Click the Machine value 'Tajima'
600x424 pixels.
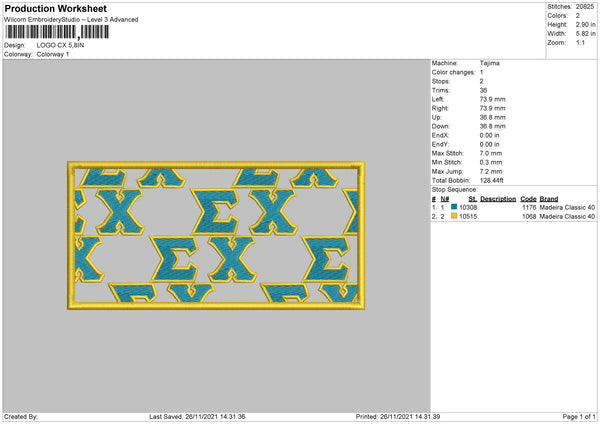tap(489, 63)
